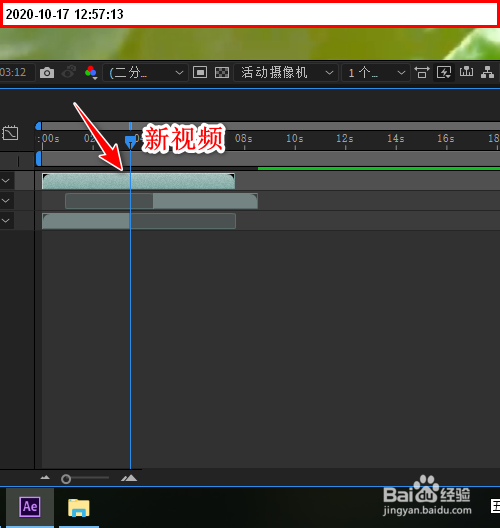Click the fast previews lightning icon
500x528 pixels.
(444, 72)
